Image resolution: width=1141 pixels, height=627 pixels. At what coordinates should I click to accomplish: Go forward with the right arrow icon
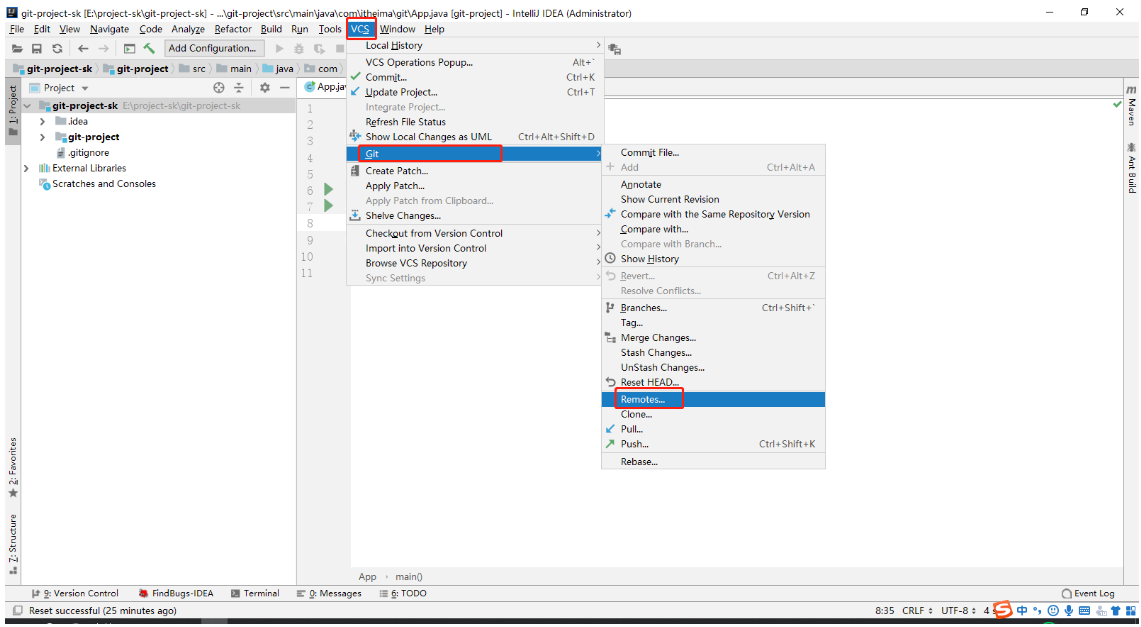[x=103, y=49]
